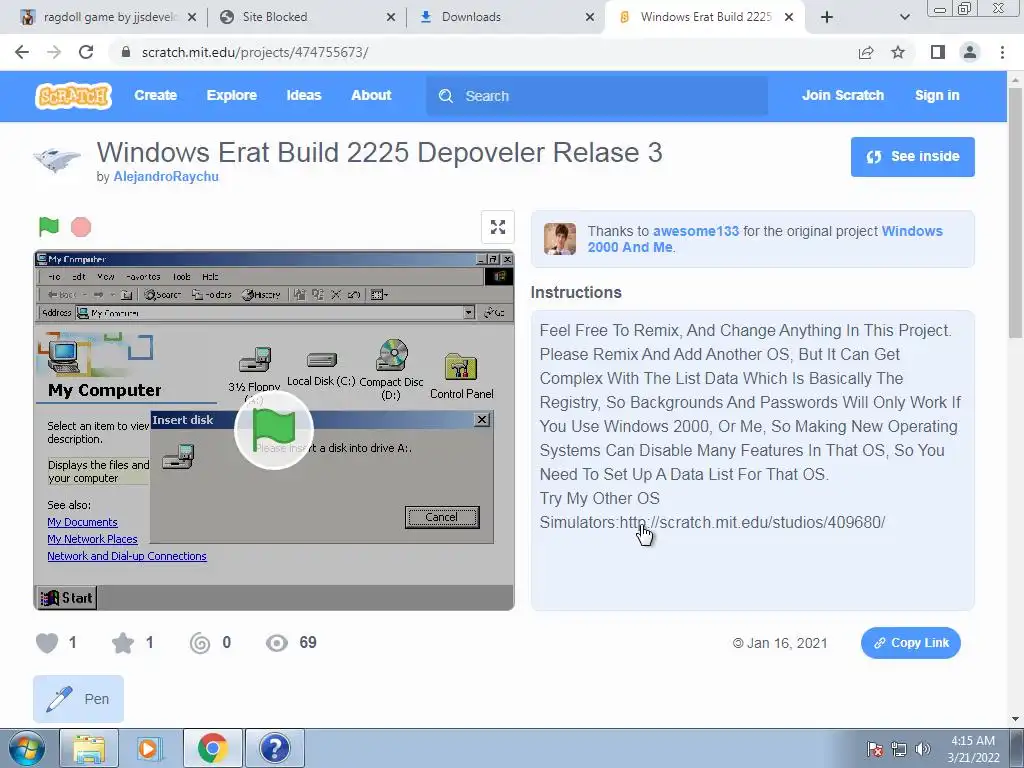Open the browser side panel
Image resolution: width=1024 pixels, height=768 pixels.
[x=938, y=52]
